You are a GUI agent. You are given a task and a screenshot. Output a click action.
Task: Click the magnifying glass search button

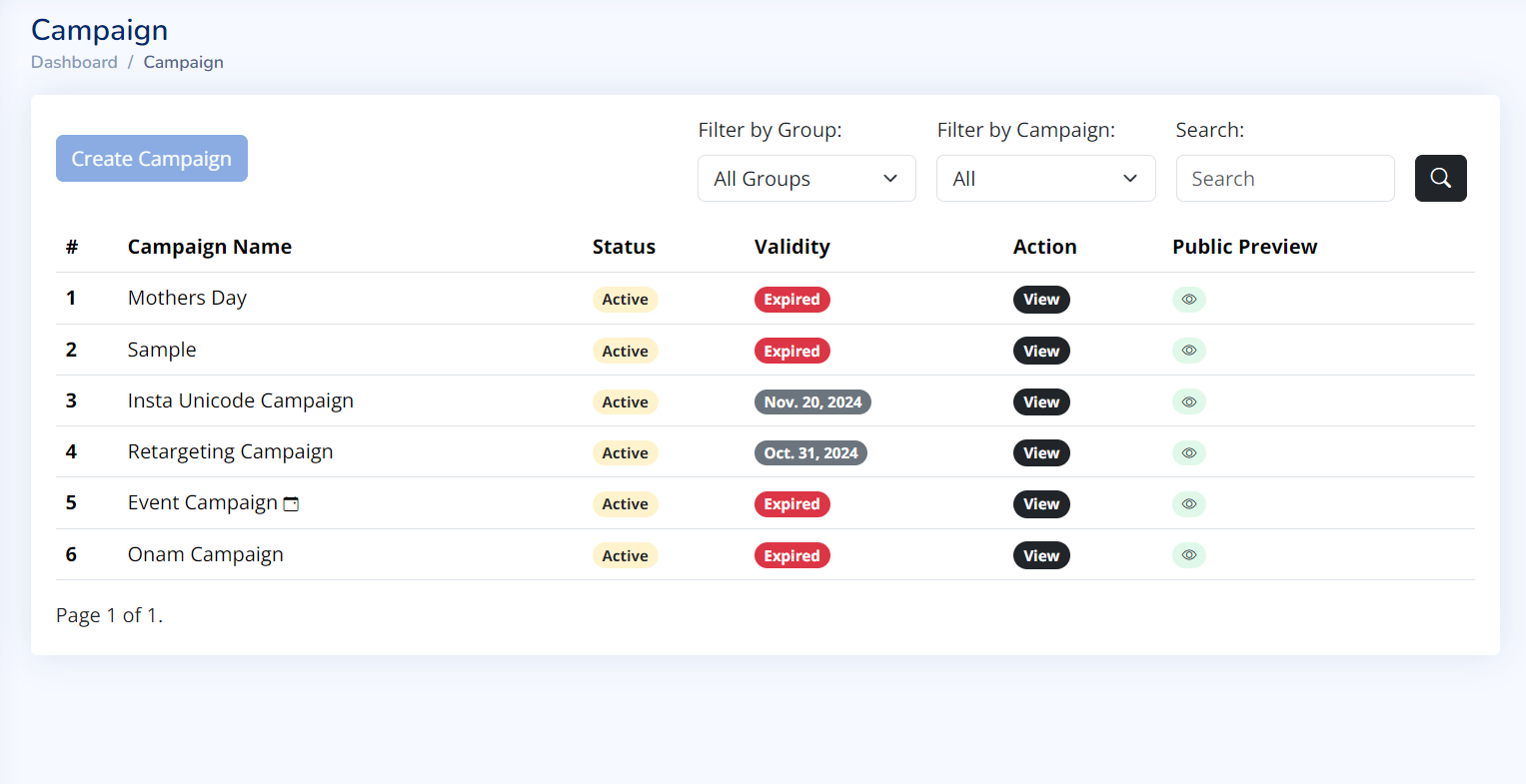pos(1440,178)
